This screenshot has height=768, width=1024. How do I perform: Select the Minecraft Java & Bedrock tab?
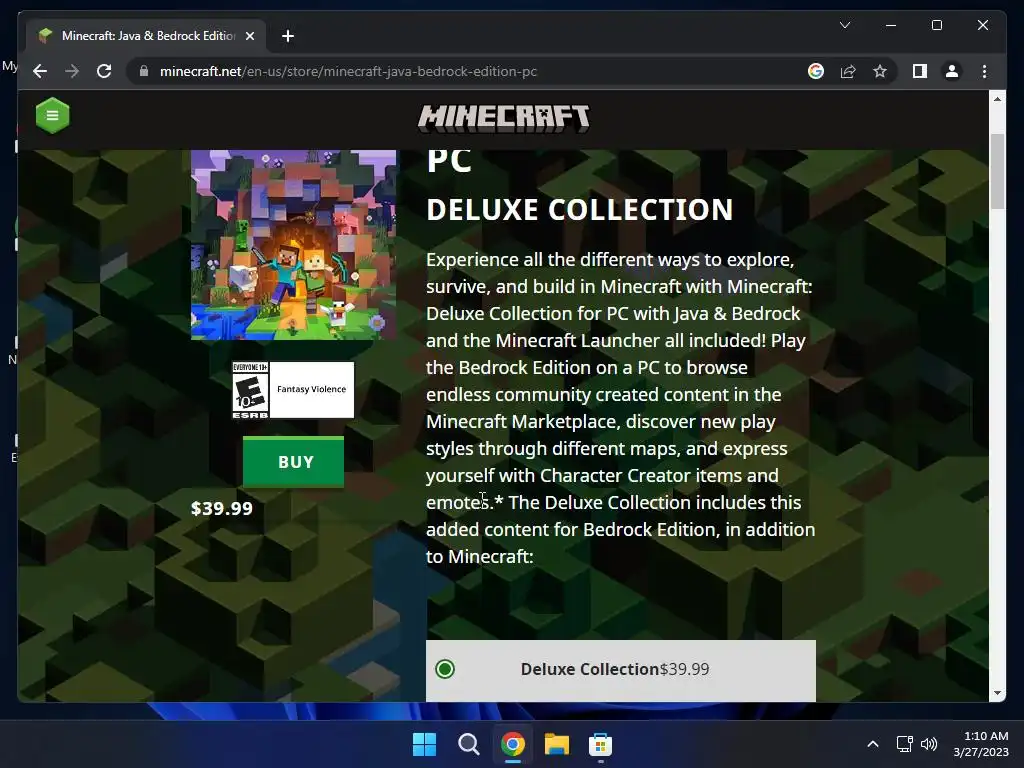pos(146,36)
